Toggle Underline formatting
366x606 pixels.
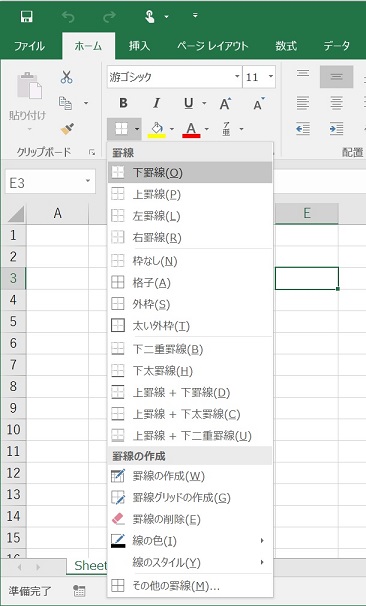click(x=189, y=103)
